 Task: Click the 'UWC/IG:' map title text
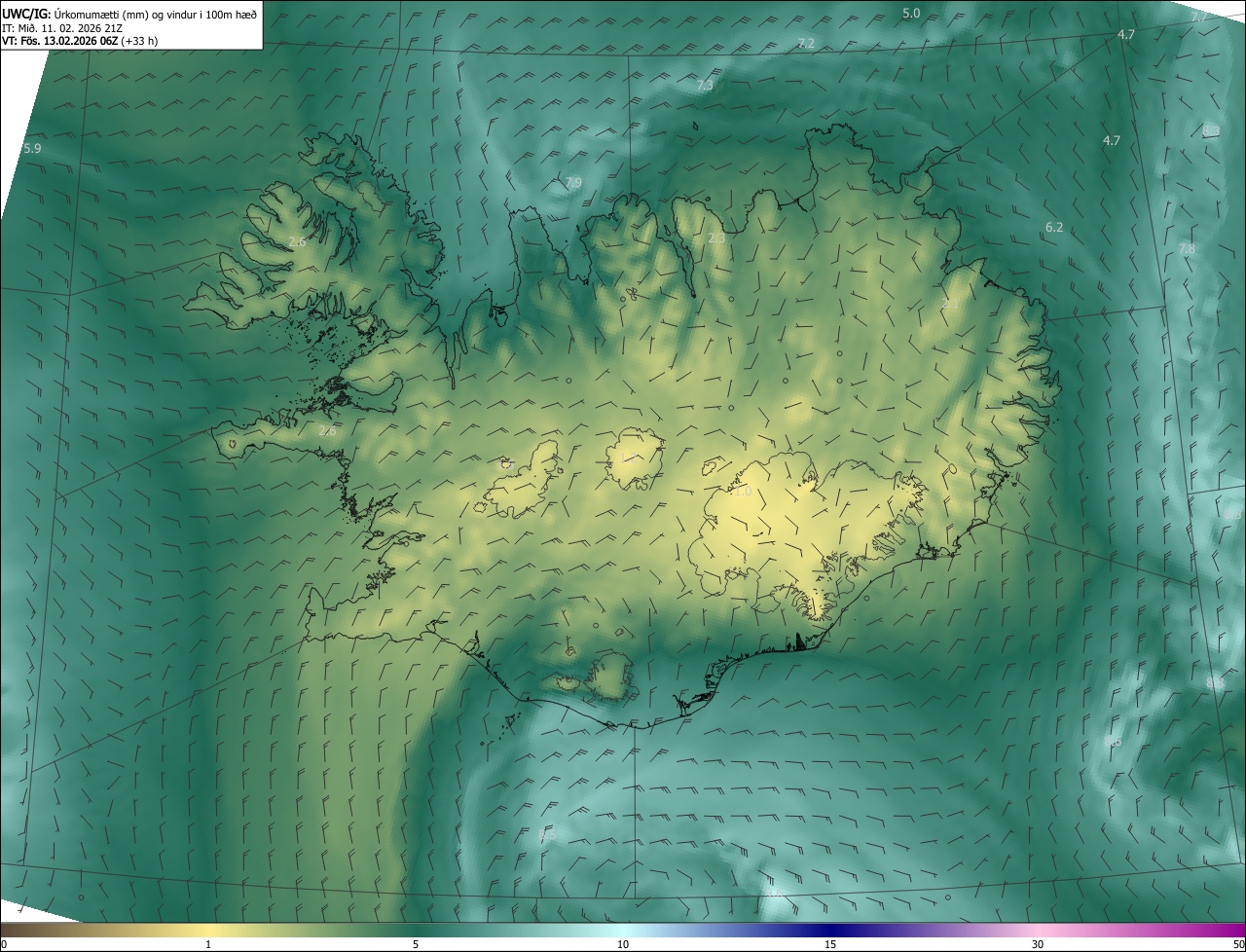[26, 15]
